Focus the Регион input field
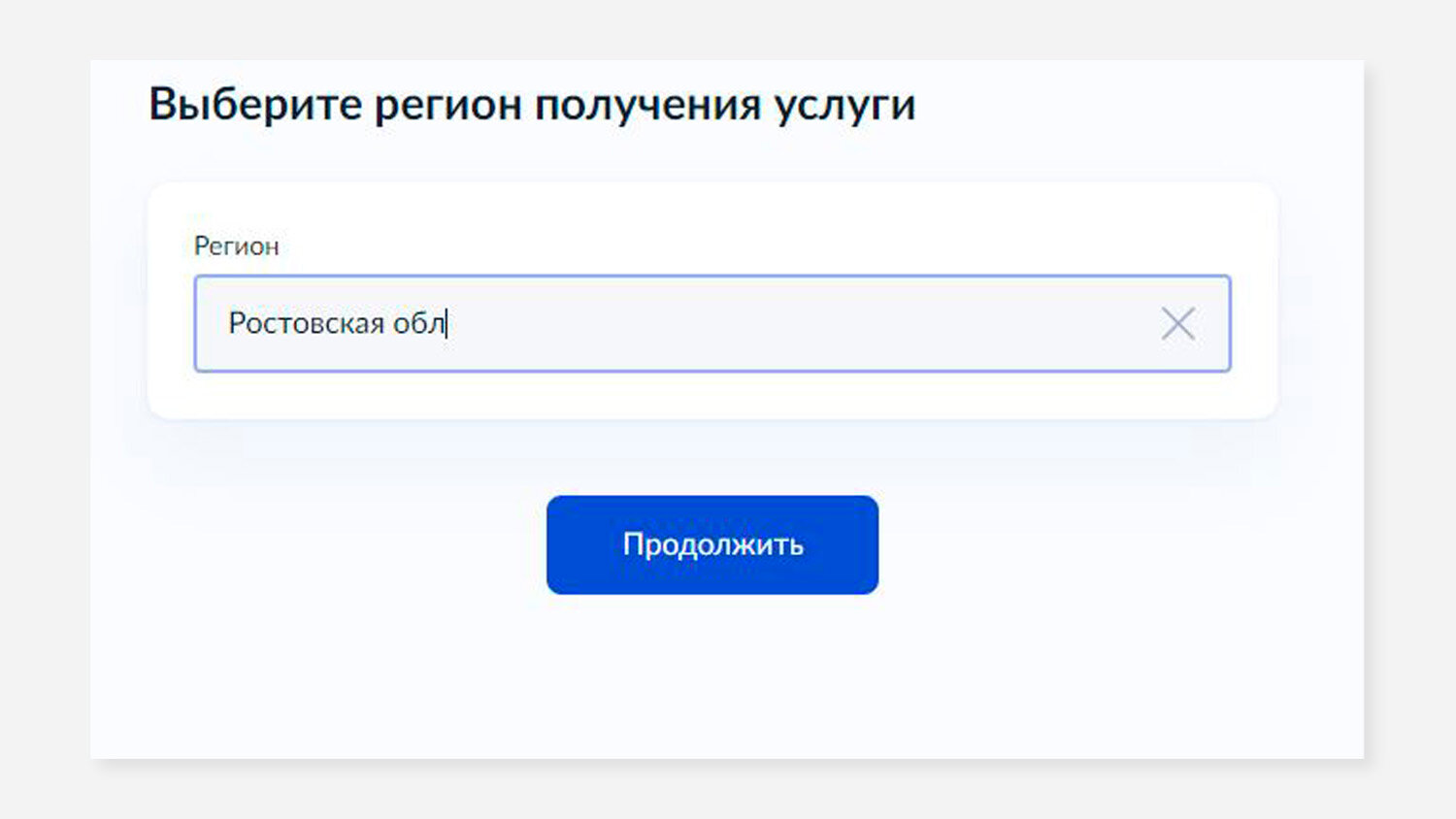This screenshot has height=819, width=1456. [712, 323]
